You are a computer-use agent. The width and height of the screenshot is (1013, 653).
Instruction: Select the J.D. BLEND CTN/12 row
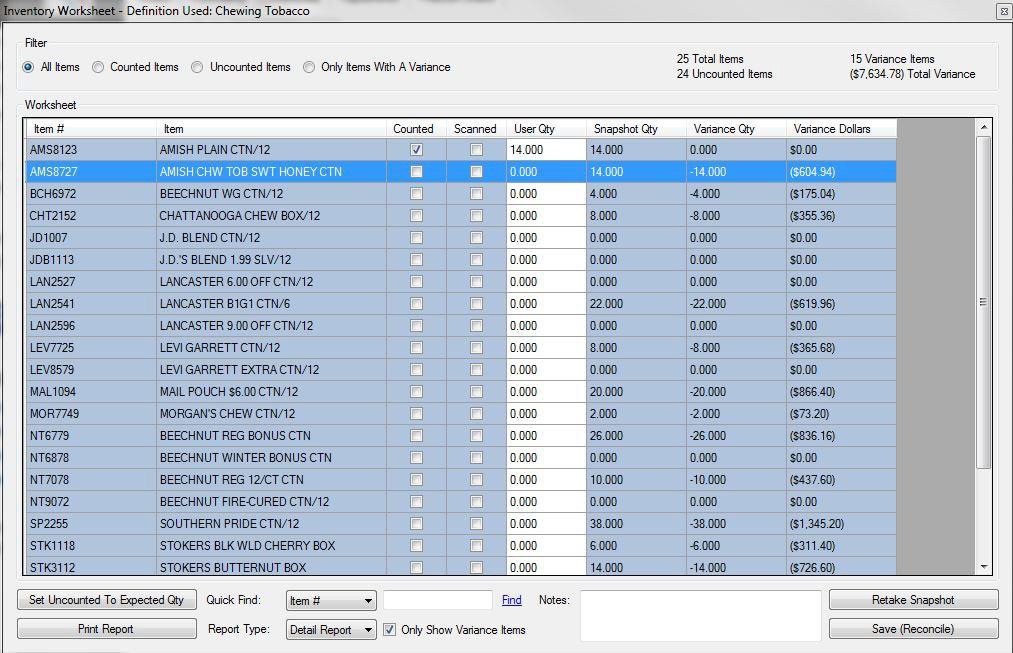(x=461, y=238)
